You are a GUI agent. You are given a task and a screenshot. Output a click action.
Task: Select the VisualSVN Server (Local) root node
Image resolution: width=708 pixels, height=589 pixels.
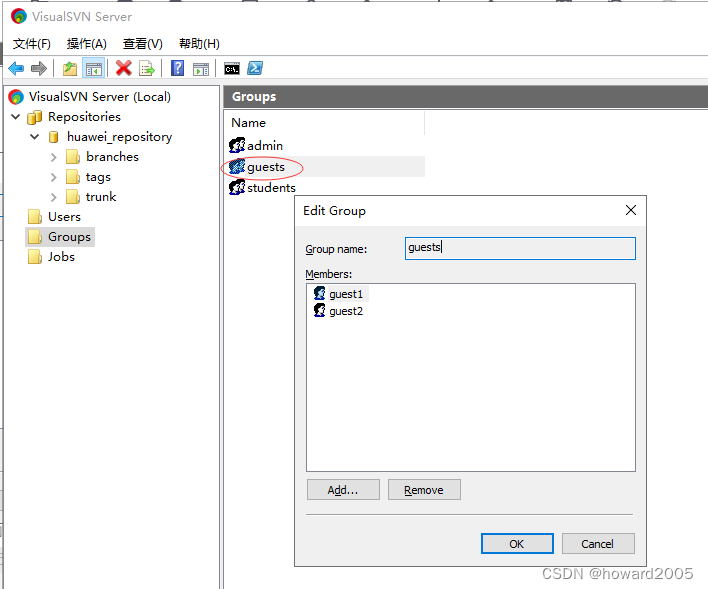[99, 97]
